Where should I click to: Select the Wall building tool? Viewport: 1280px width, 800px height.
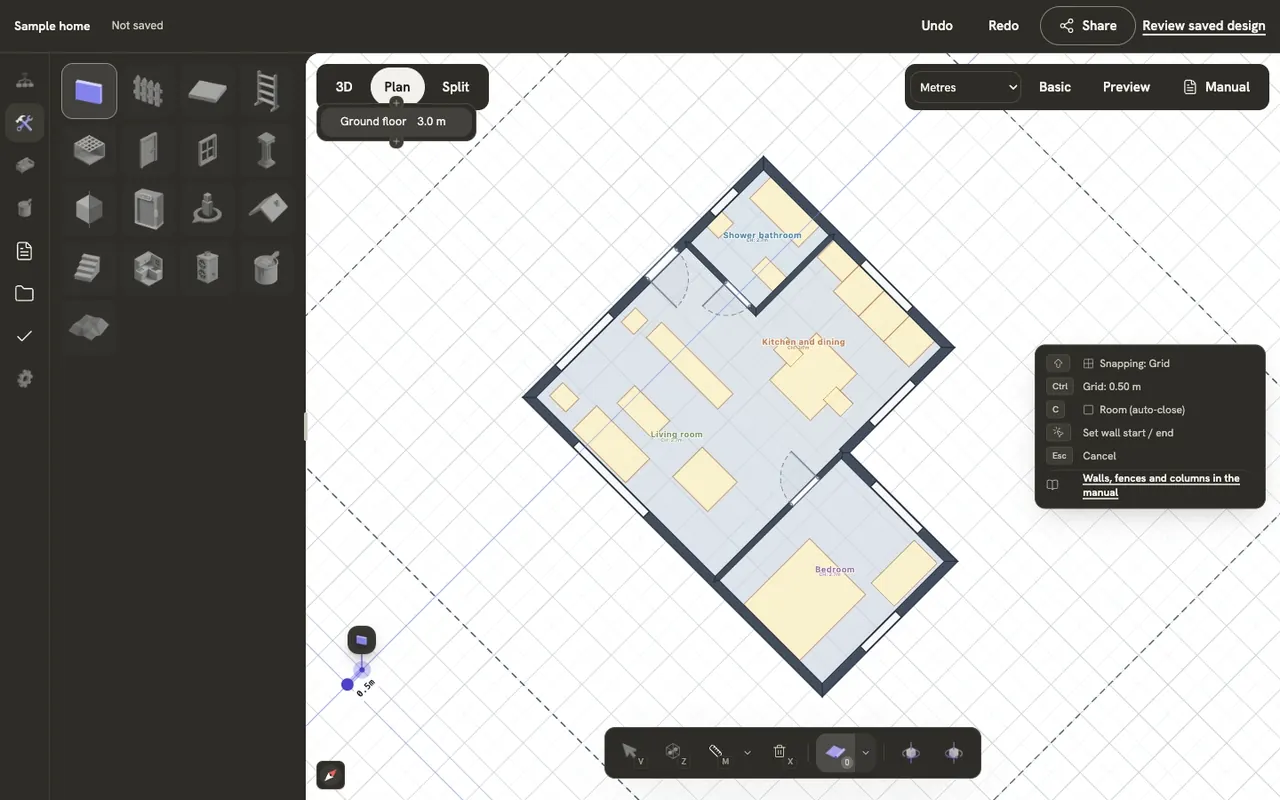click(x=89, y=91)
